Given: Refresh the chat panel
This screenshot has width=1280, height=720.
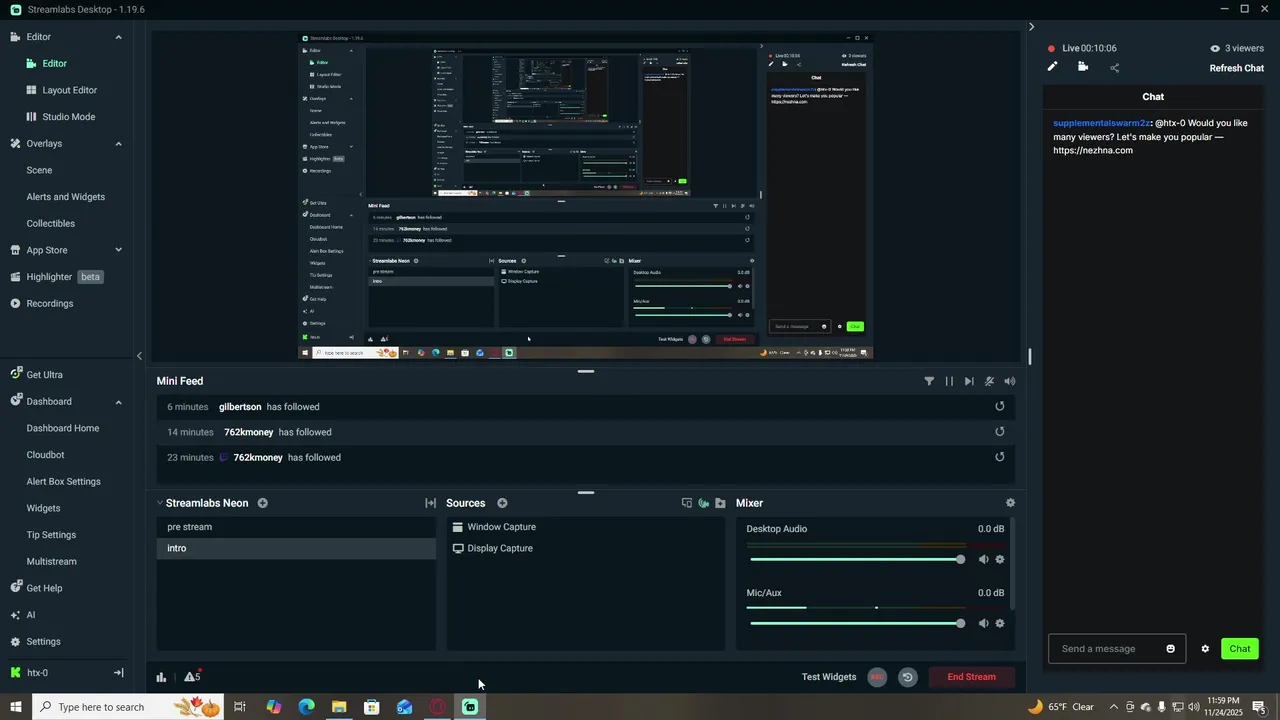Looking at the screenshot, I should (1236, 68).
